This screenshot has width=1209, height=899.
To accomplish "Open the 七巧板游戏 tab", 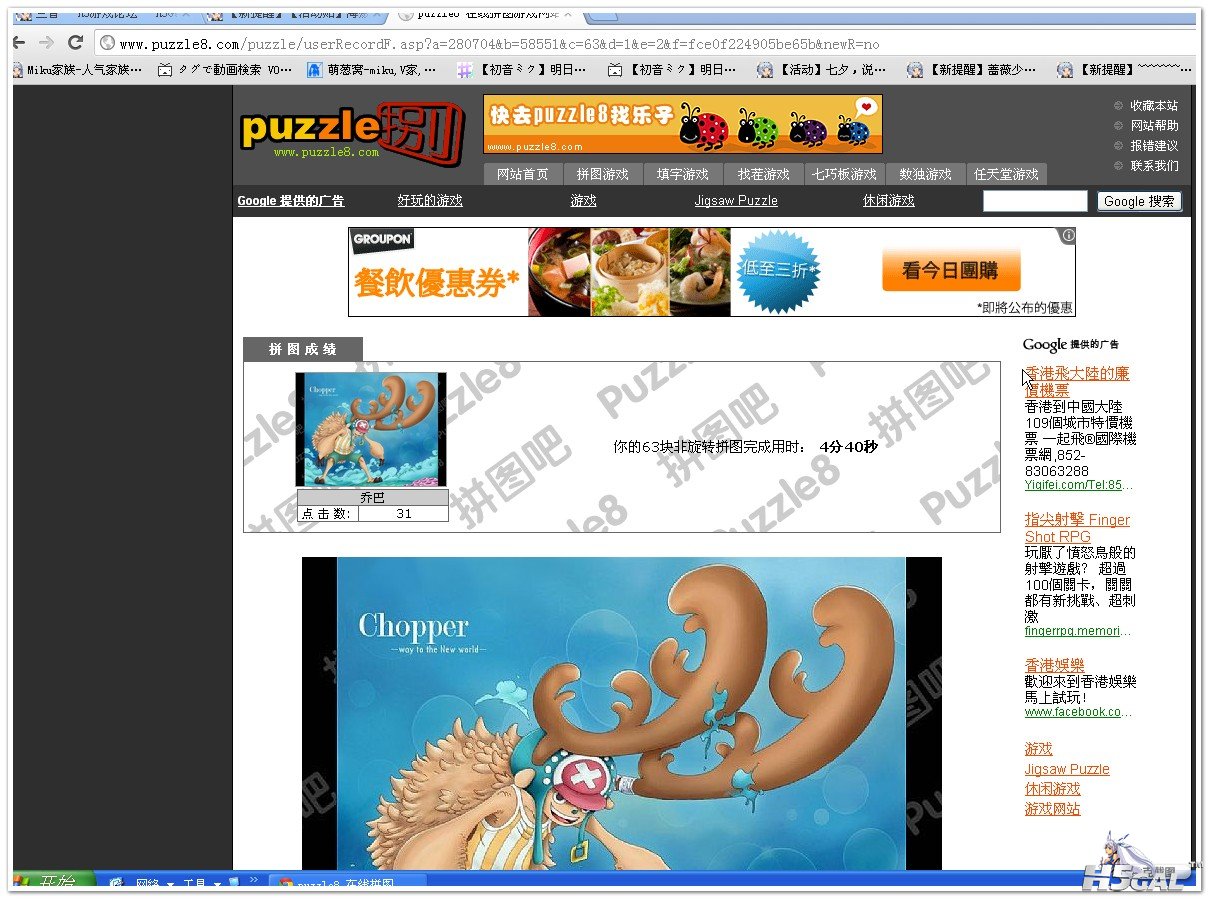I will tap(844, 174).
